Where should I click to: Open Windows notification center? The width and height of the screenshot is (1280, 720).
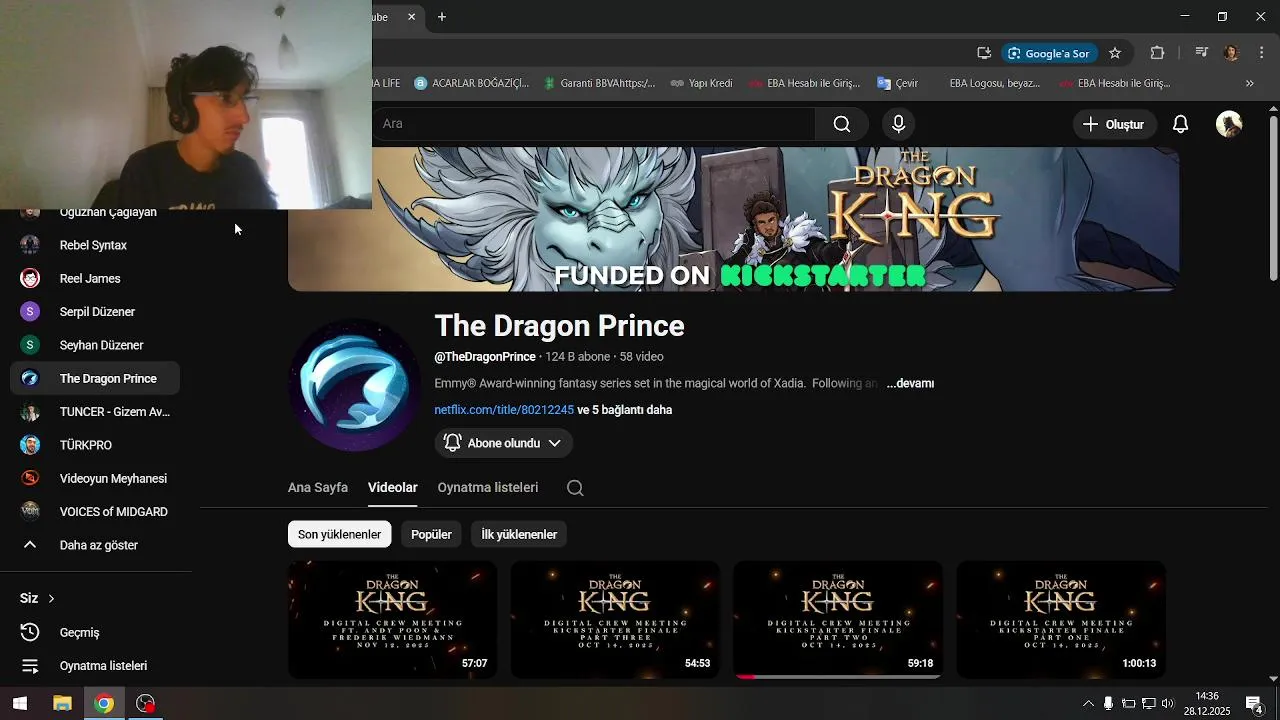click(x=1254, y=704)
